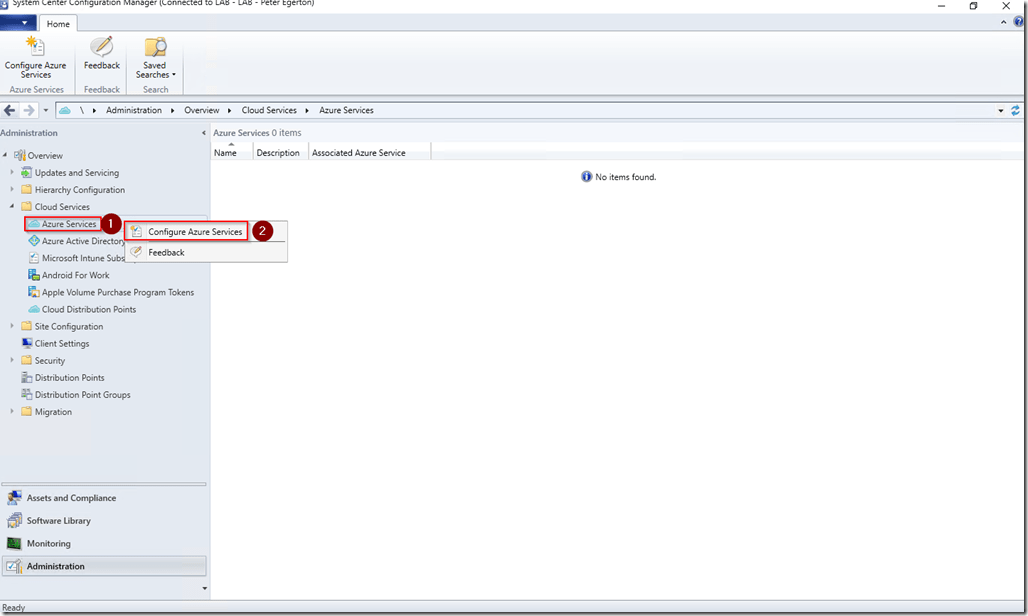Collapse the Administration navigation pane arrow

tap(204, 133)
